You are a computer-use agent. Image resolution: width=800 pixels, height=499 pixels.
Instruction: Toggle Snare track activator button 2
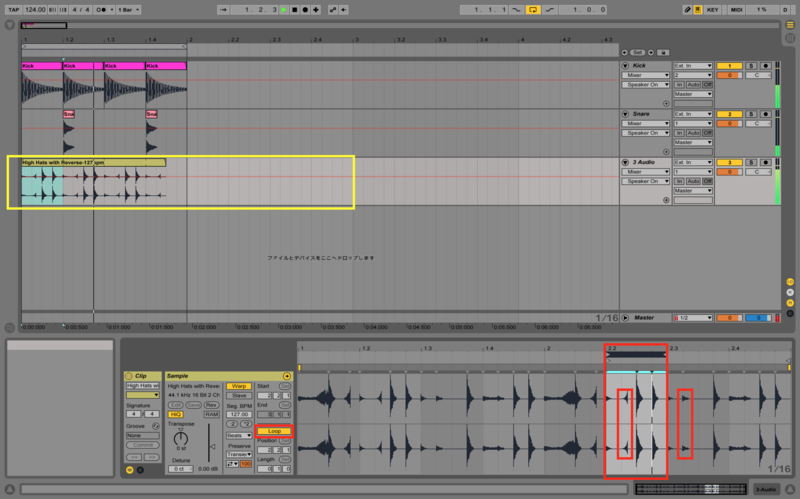(x=729, y=114)
